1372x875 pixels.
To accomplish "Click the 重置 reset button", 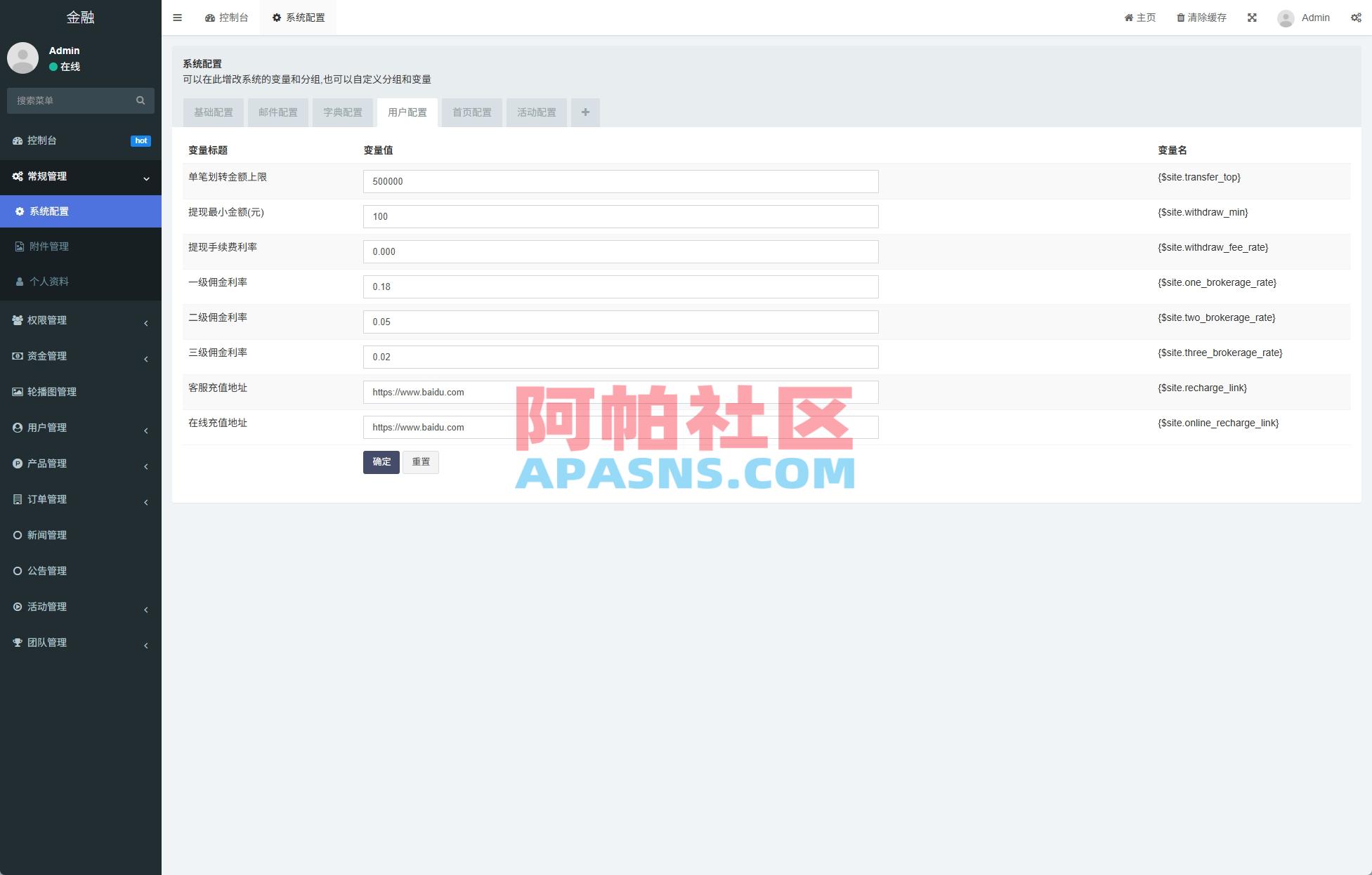I will pos(421,462).
